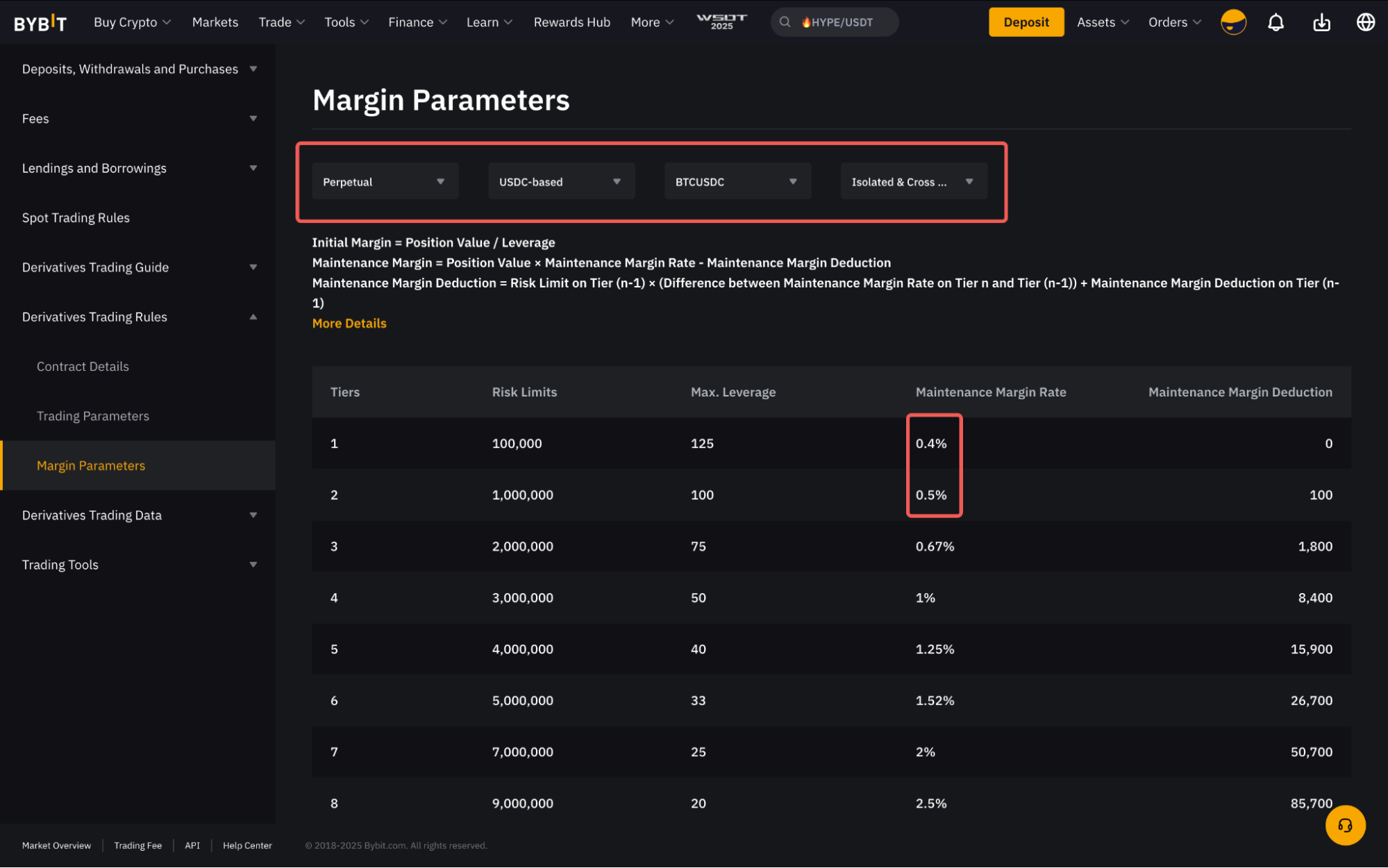
Task: Open the Markets menu item
Action: point(215,22)
